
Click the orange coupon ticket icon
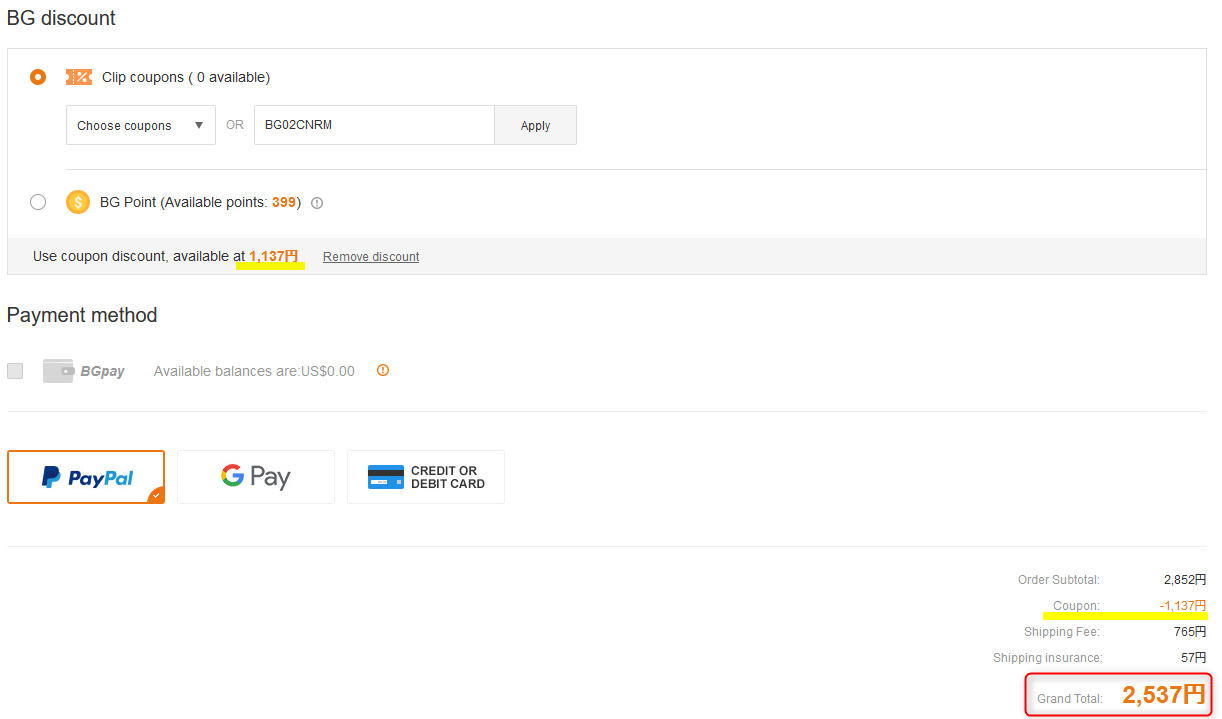tap(79, 77)
